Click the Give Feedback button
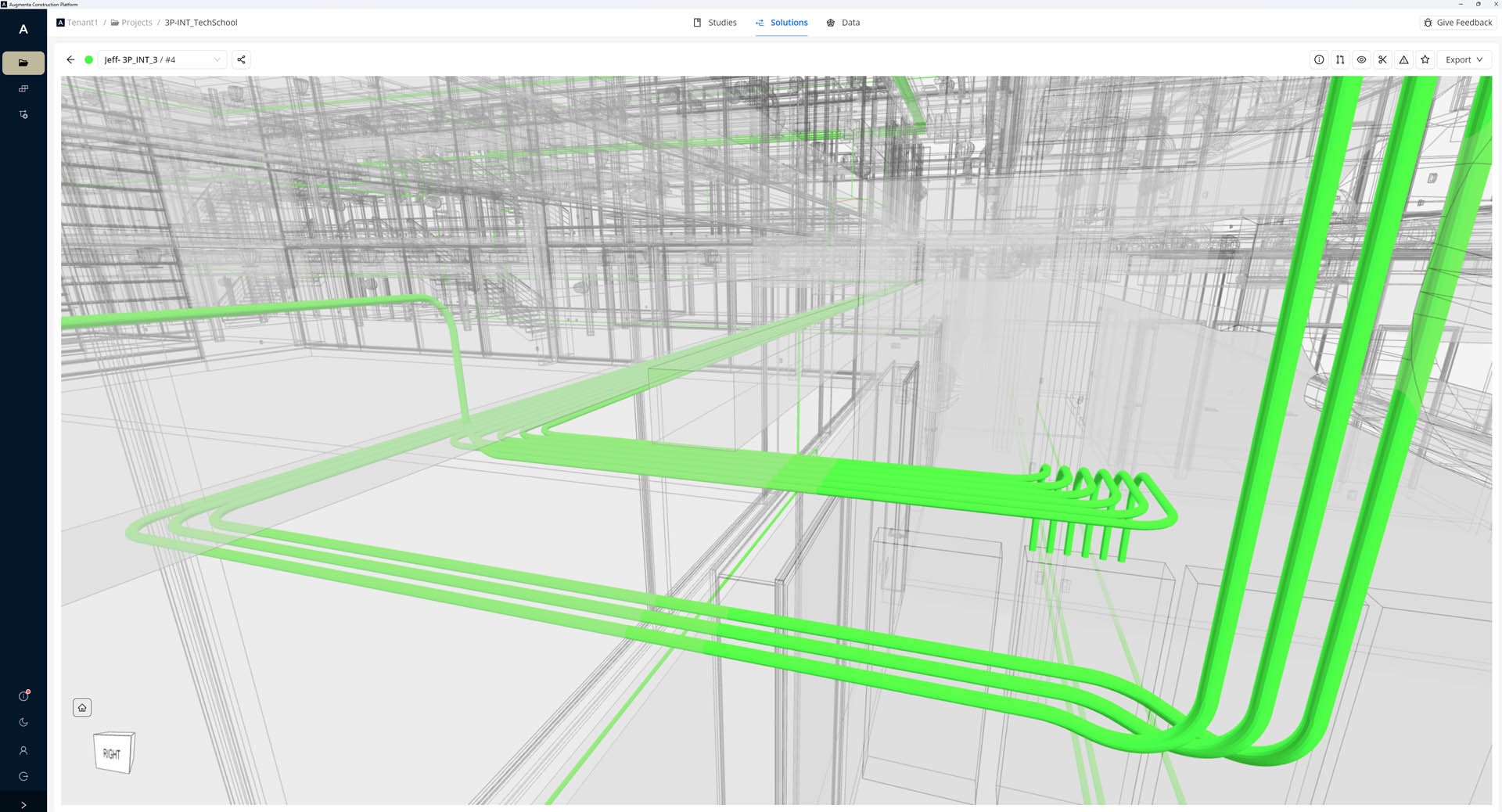 [1457, 23]
